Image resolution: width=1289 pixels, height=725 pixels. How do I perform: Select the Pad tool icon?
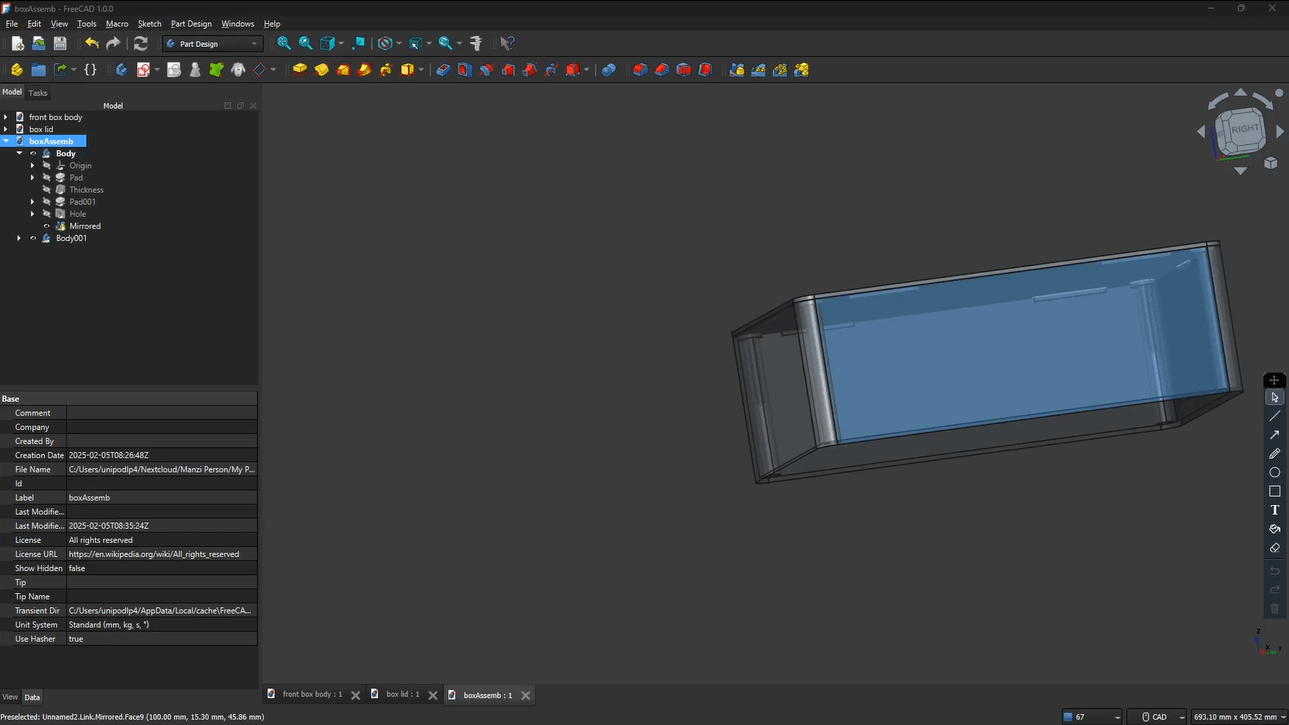click(x=299, y=70)
